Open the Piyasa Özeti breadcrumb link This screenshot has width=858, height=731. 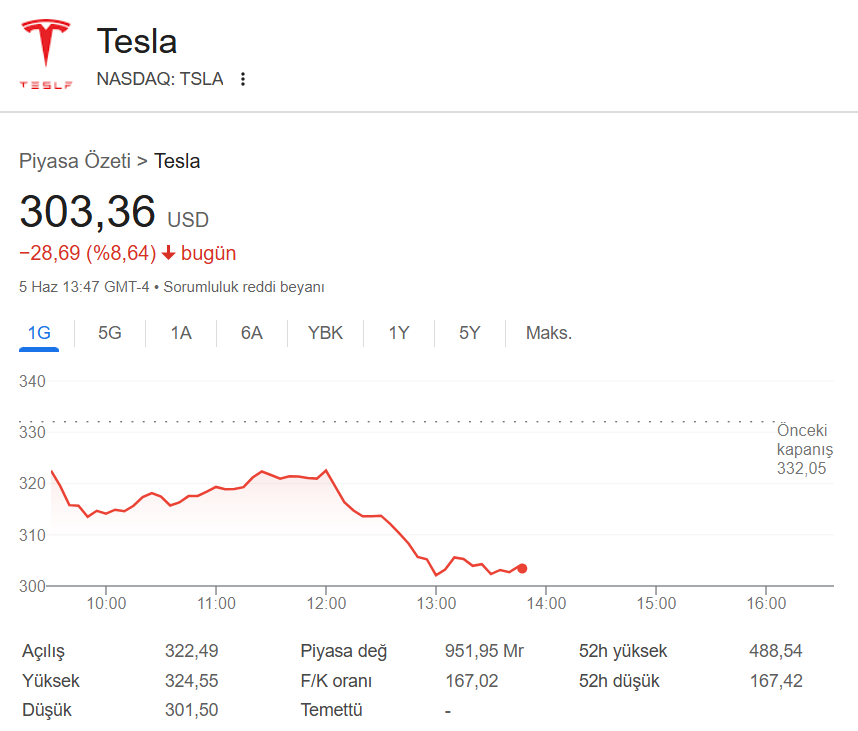75,161
